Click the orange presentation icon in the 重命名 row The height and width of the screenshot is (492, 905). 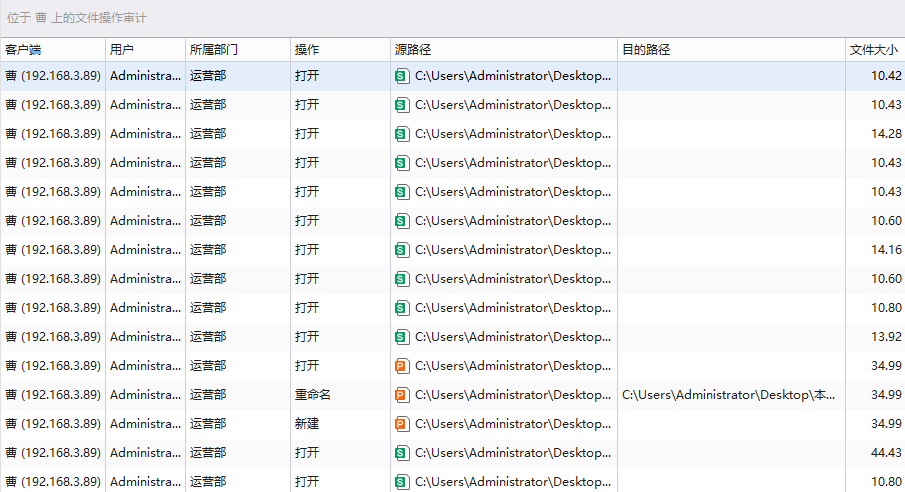click(402, 395)
